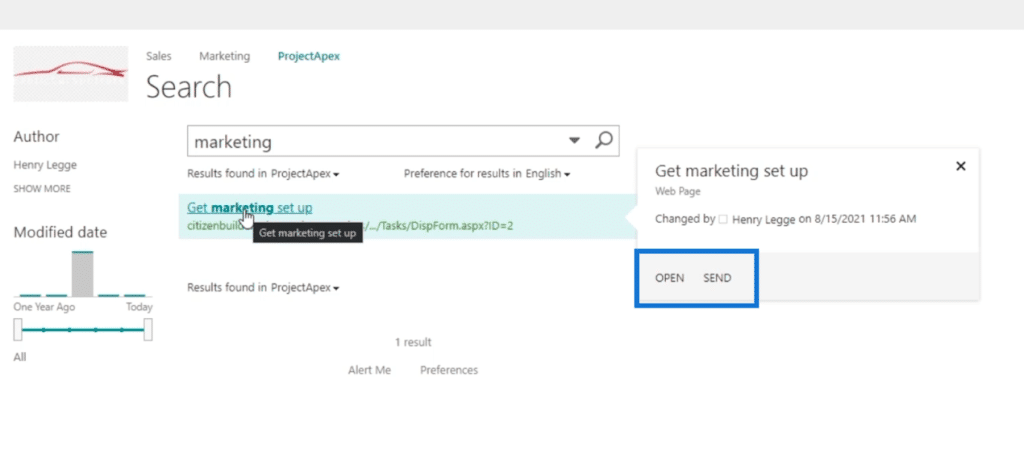
Task: Click the 1 result count text
Action: pyautogui.click(x=413, y=342)
